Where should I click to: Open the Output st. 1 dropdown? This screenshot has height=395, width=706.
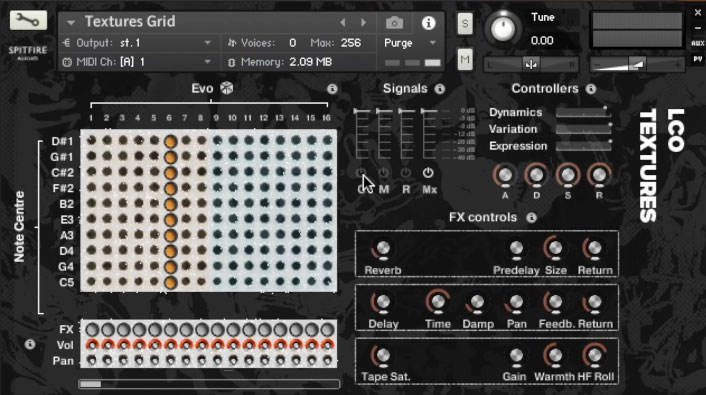[137, 43]
